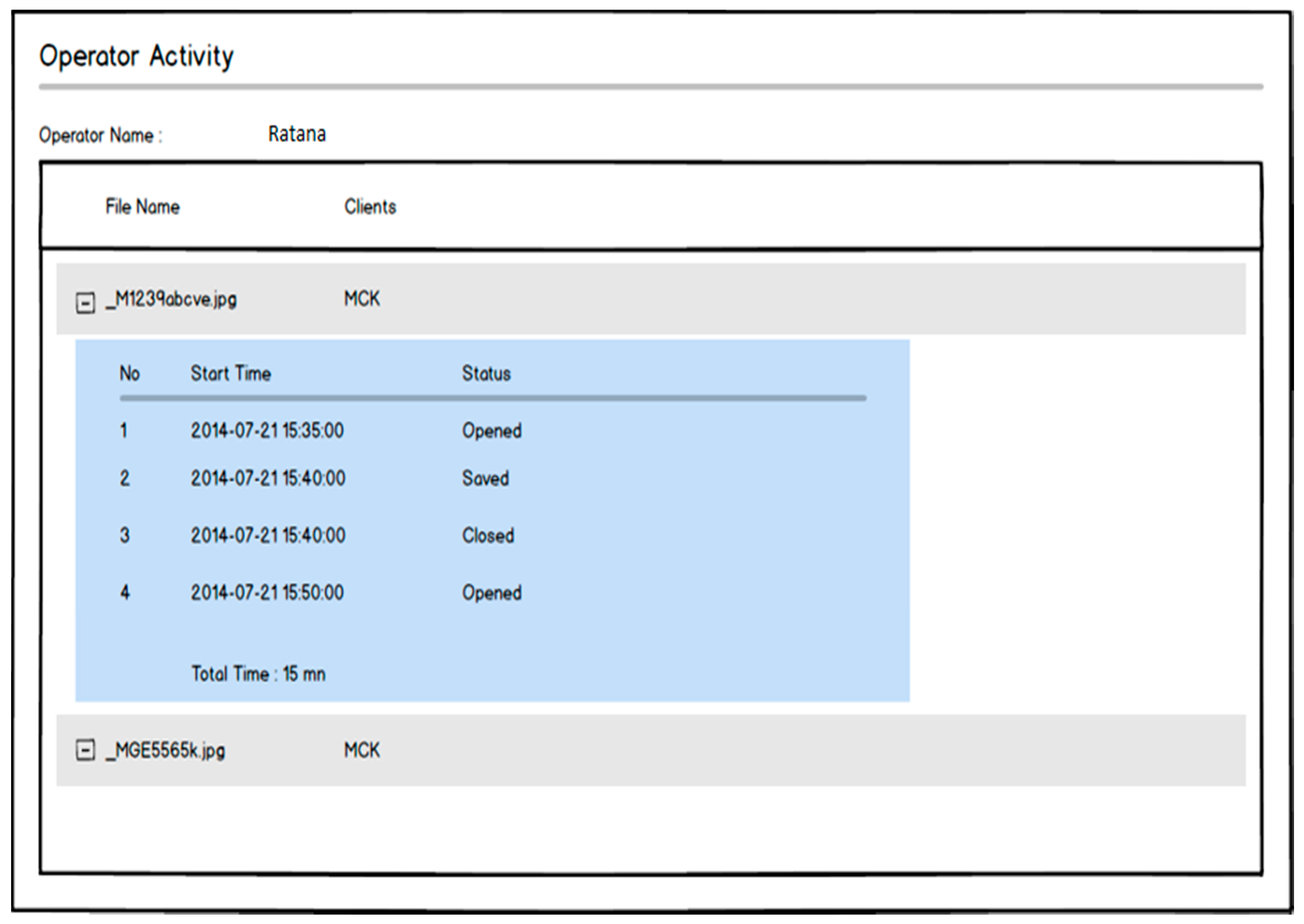
Task: Collapse the _M1239abcve.jpg row
Action: pyautogui.click(x=85, y=303)
